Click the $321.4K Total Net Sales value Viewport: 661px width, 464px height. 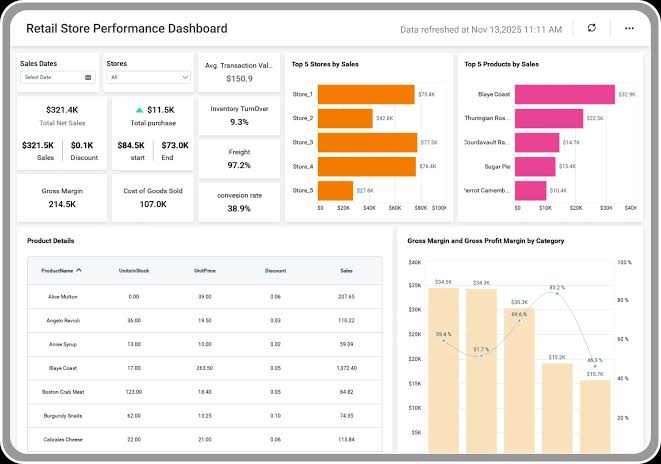tap(62, 110)
